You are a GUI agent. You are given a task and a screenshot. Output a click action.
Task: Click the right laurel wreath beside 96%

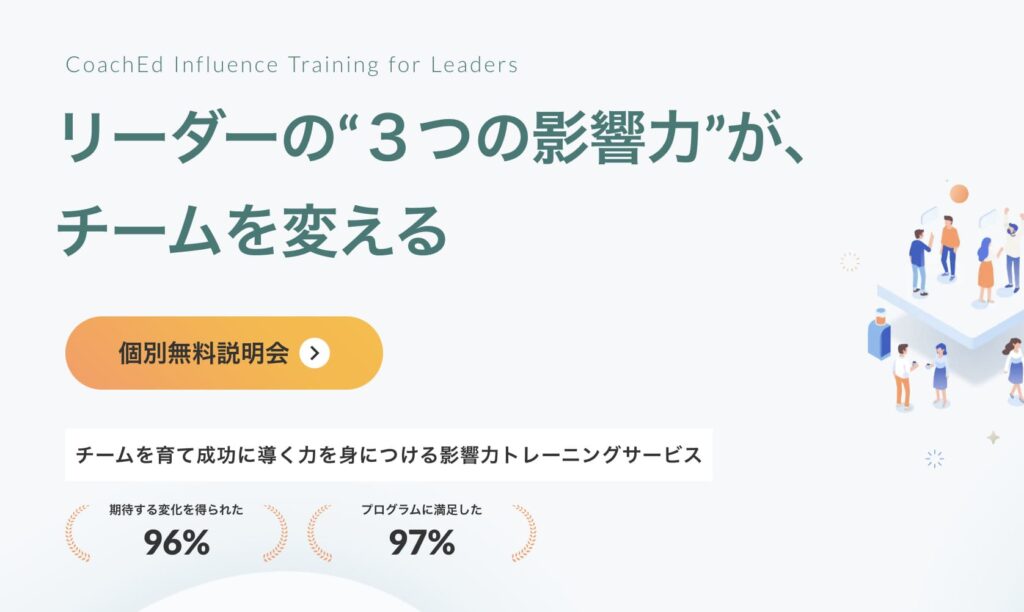click(x=275, y=533)
